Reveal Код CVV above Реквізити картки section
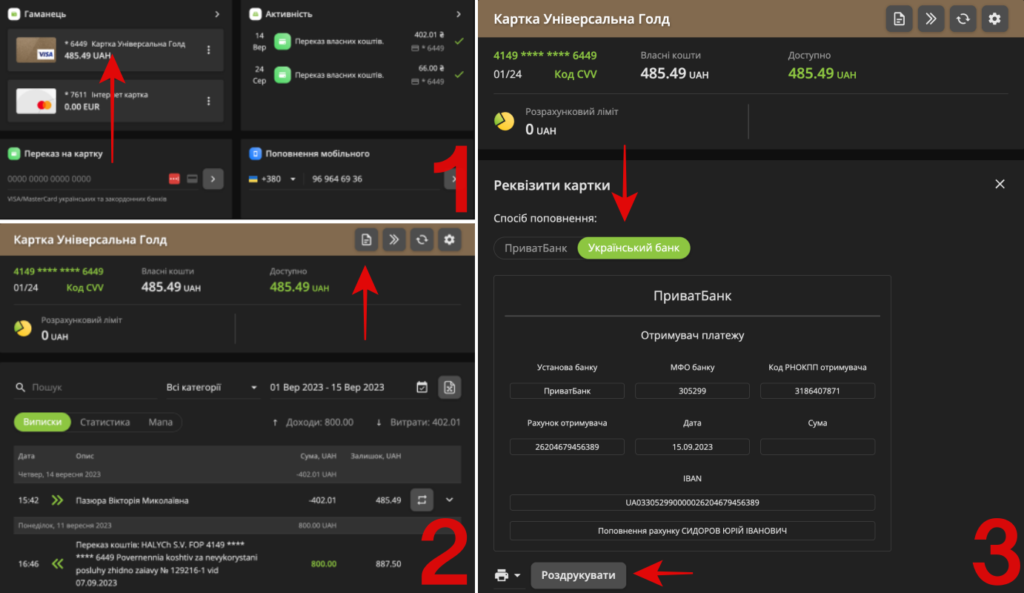Image resolution: width=1024 pixels, height=593 pixels. 575,74
